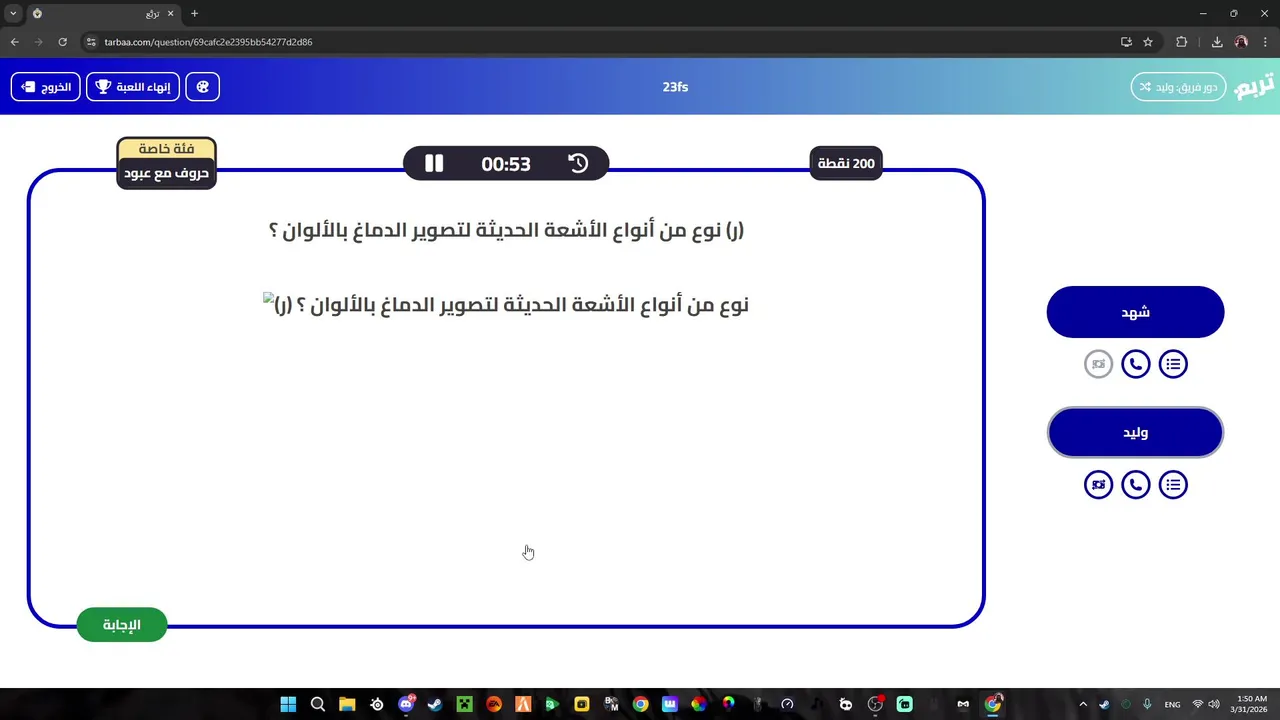The height and width of the screenshot is (720, 1280).
Task: Open the Chrome three-dot menu
Action: [x=1266, y=42]
